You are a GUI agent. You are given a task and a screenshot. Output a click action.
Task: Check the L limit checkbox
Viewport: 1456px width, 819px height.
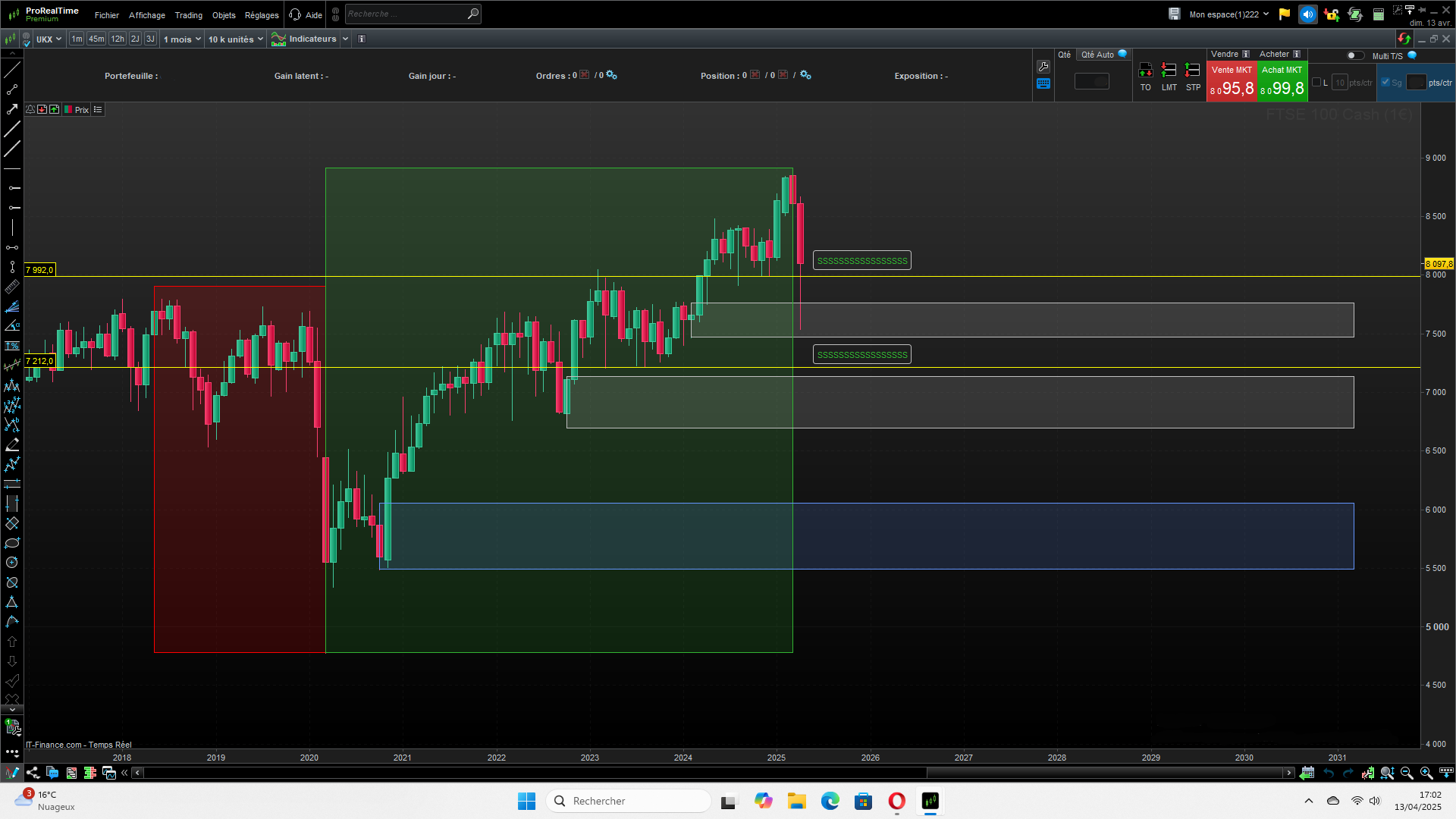(1316, 83)
